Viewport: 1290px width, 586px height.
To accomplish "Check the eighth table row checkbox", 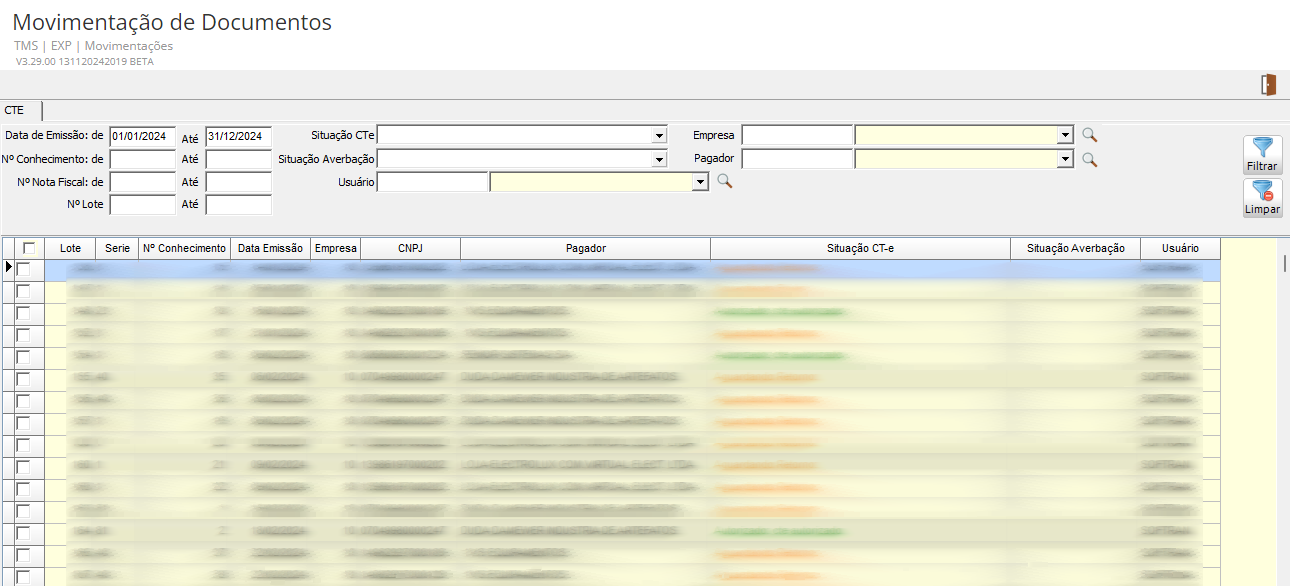I will (x=23, y=423).
